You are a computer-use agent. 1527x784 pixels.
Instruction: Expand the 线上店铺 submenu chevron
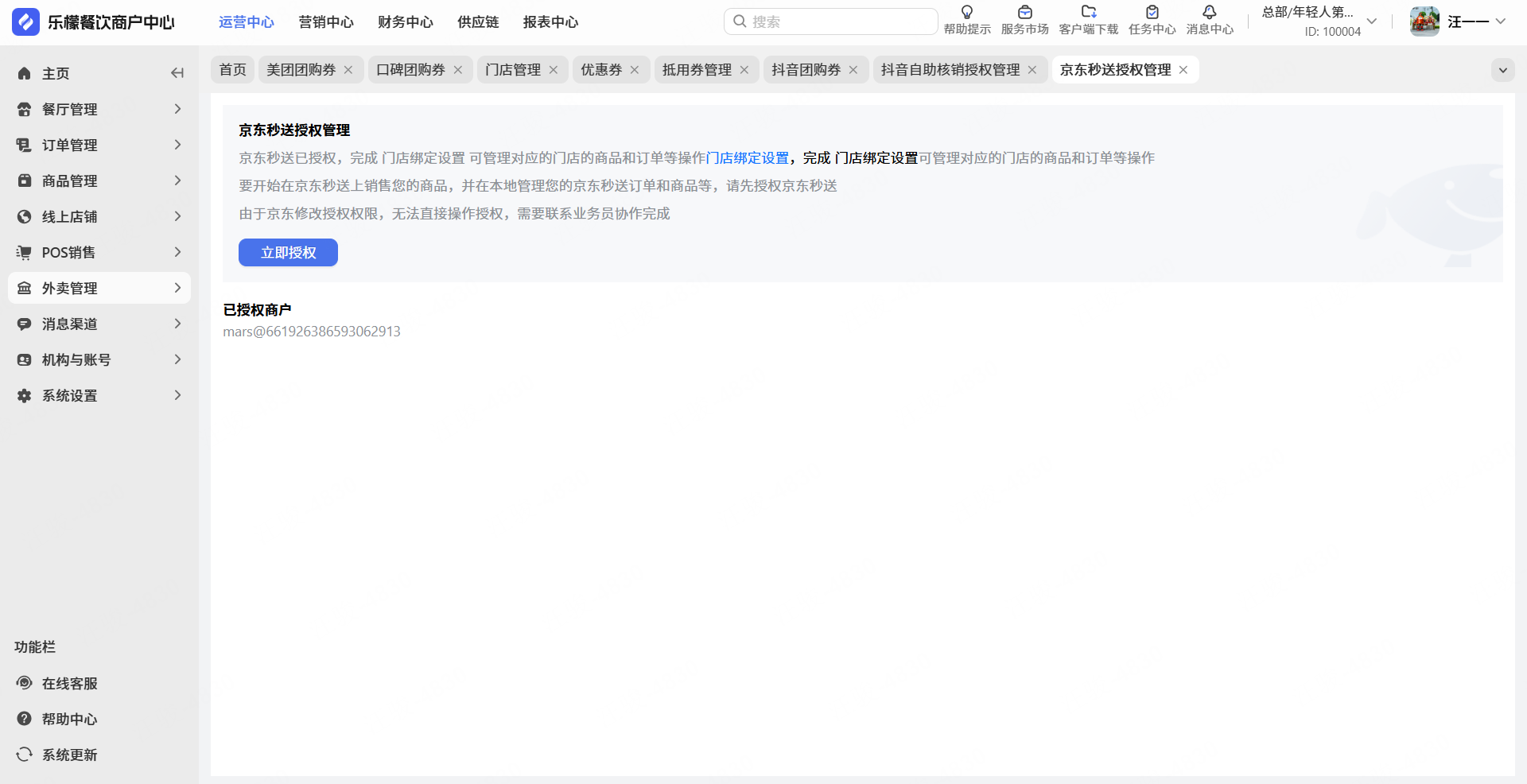pos(177,216)
